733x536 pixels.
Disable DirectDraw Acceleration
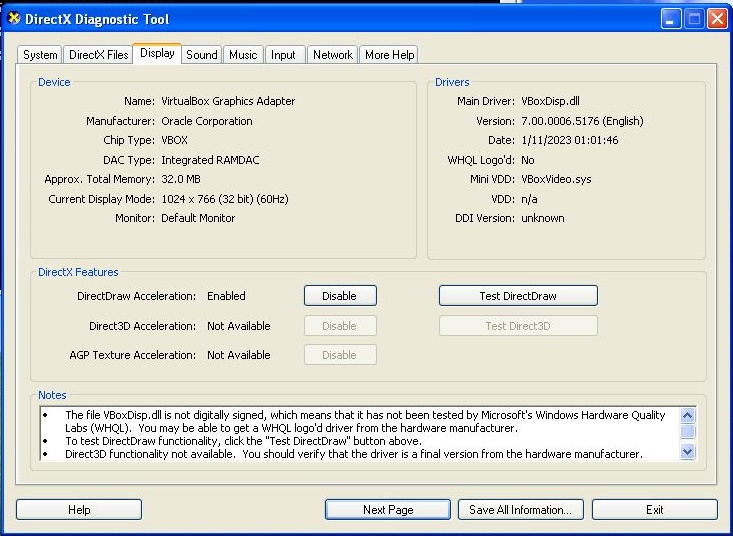tap(340, 296)
